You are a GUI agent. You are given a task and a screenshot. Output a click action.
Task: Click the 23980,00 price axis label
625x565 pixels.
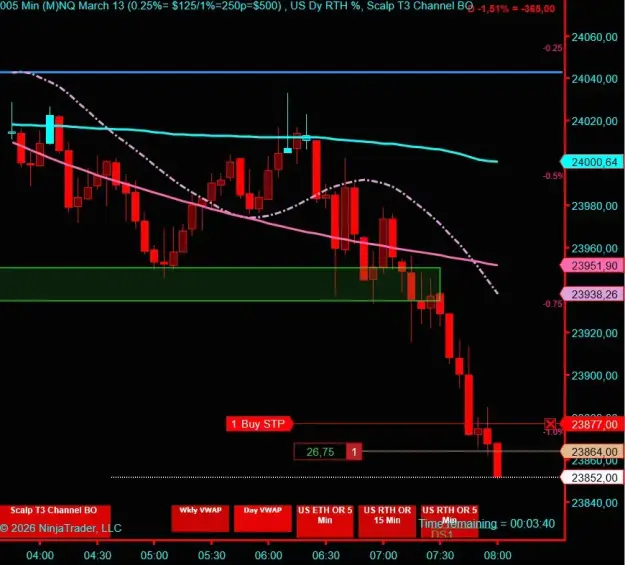pos(594,206)
